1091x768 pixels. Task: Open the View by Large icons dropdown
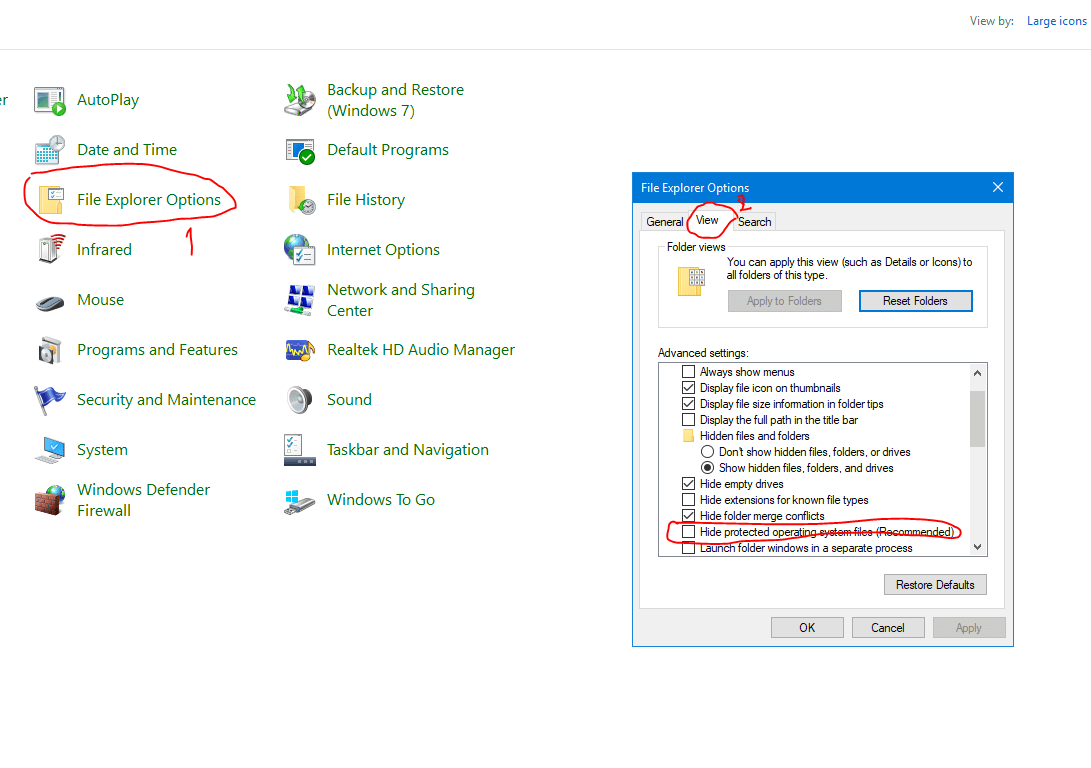(x=1056, y=21)
